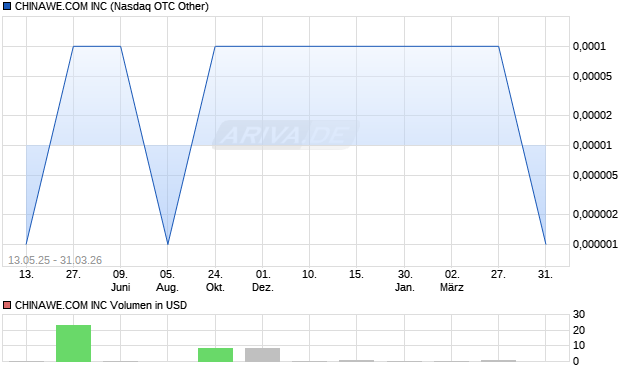Click the 0,000005 price axis label
The height and width of the screenshot is (371, 620).
point(595,175)
